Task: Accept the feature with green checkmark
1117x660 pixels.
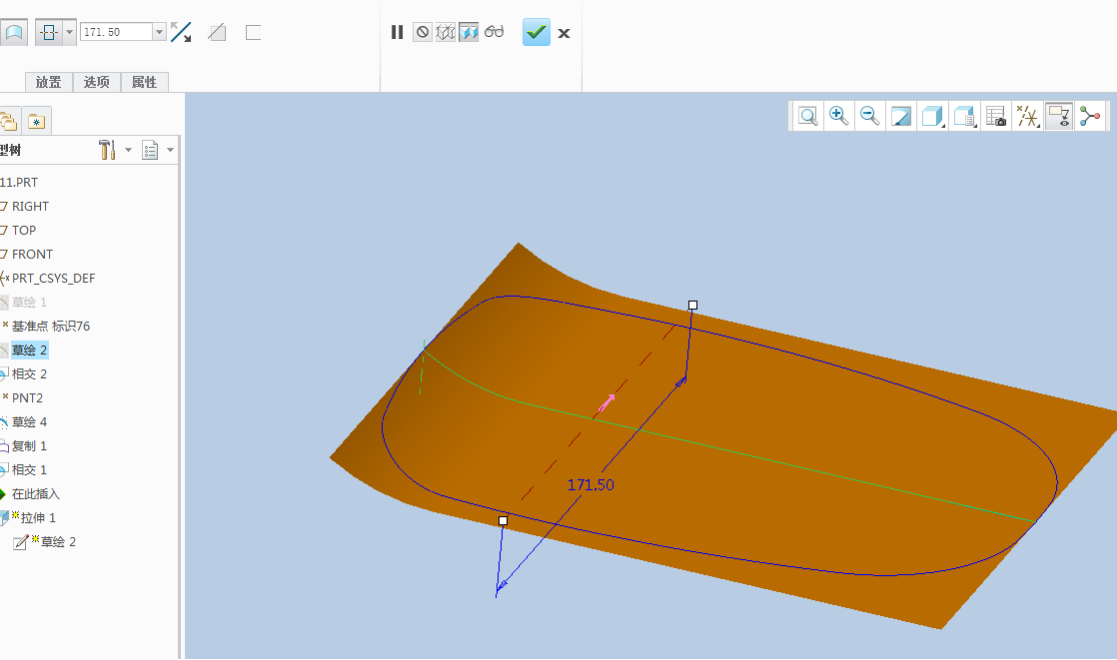Action: click(536, 32)
